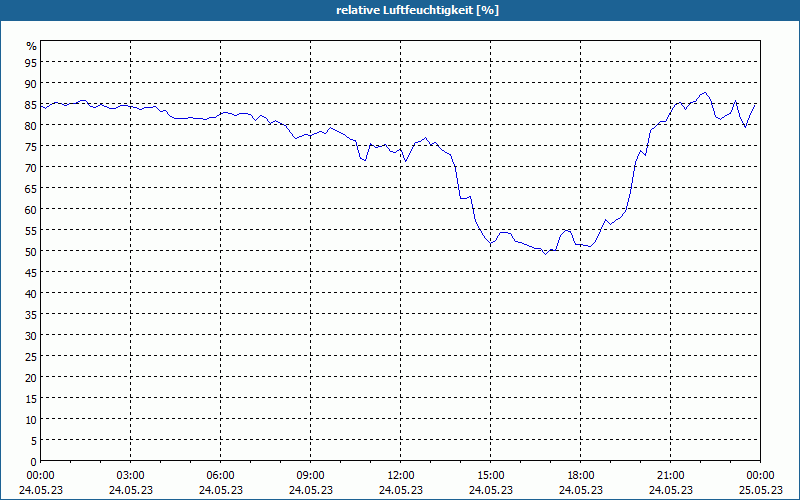Viewport: 800px width, 500px height.
Task: Click the 00:00 time label for 25.05.23
Action: (x=760, y=476)
